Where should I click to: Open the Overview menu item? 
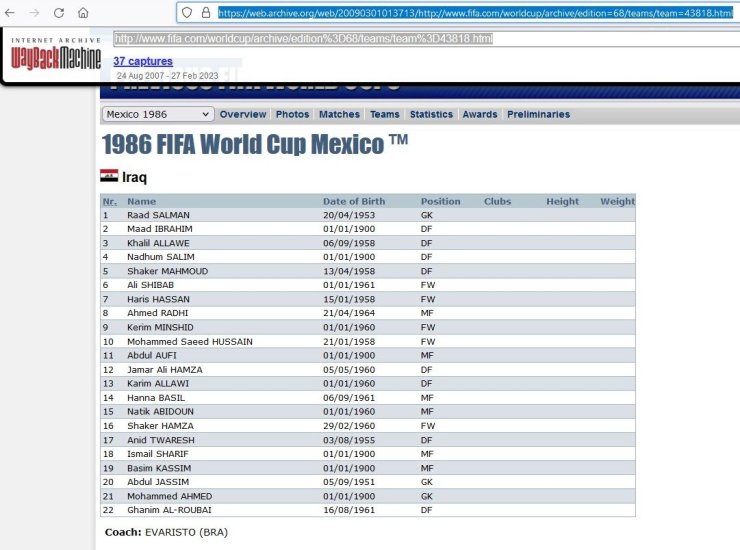[x=243, y=114]
